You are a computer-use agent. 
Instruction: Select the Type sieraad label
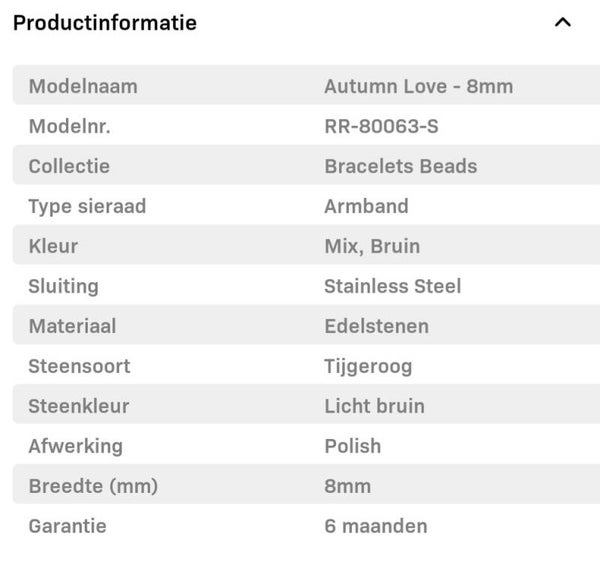(87, 206)
